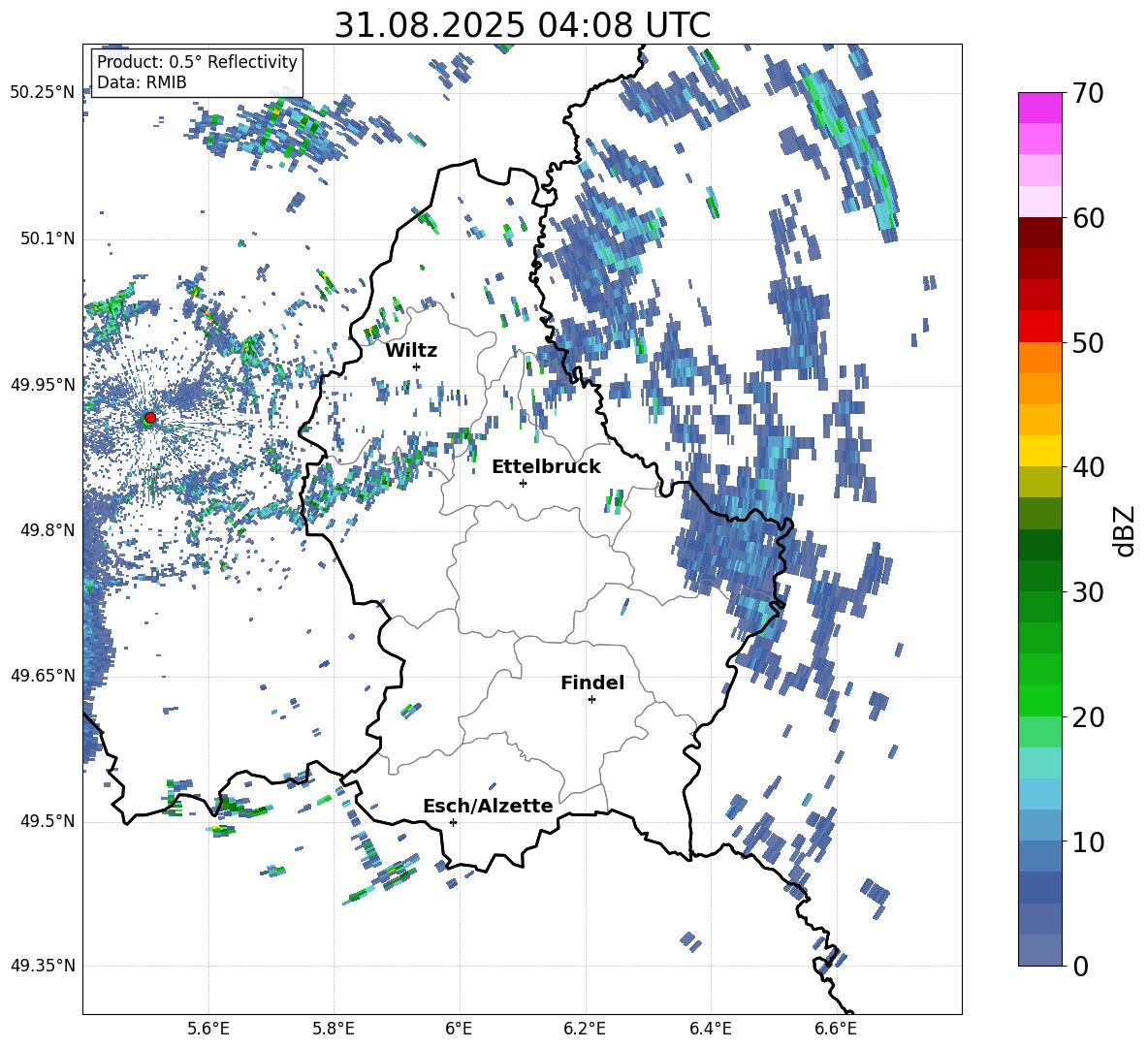Click the 5.8°E longitude label
This screenshot has height=1048, width=1148.
coord(334,1029)
